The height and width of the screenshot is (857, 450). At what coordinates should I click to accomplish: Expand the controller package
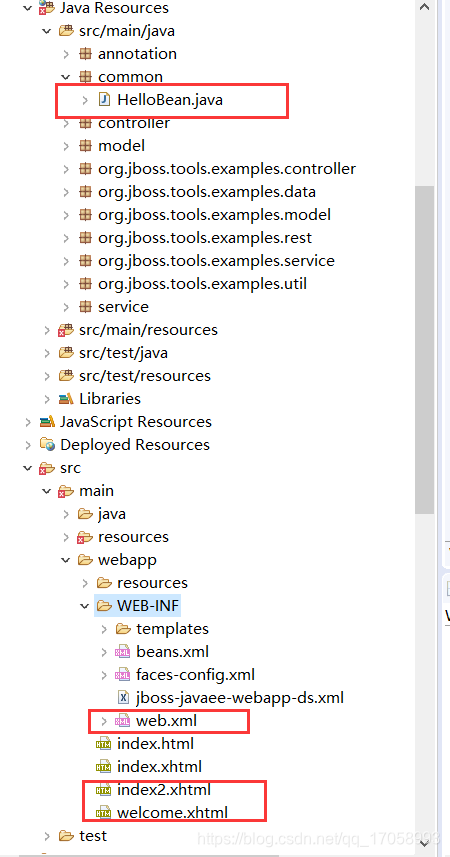[x=66, y=122]
